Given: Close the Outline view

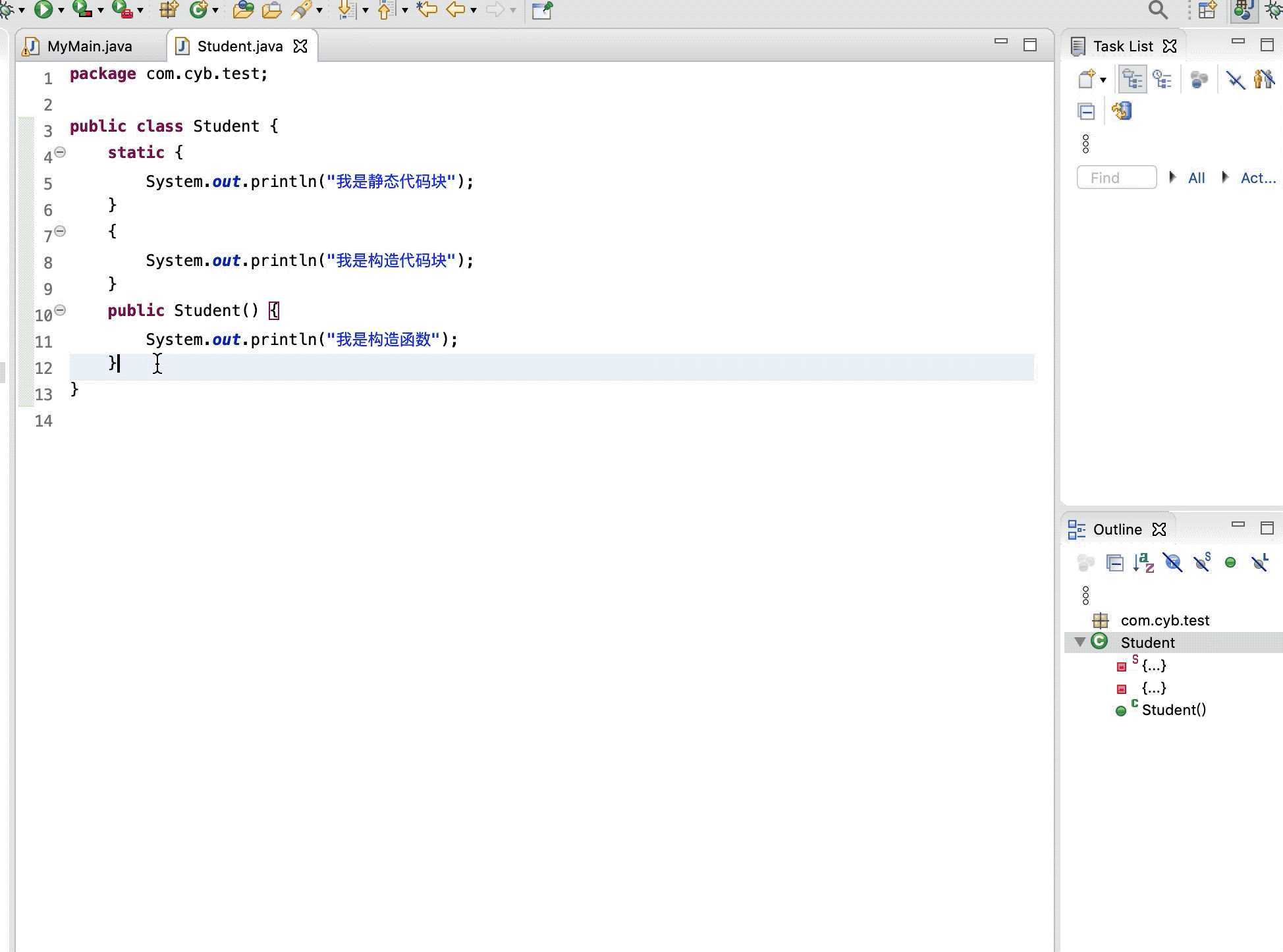Looking at the screenshot, I should pos(1159,529).
